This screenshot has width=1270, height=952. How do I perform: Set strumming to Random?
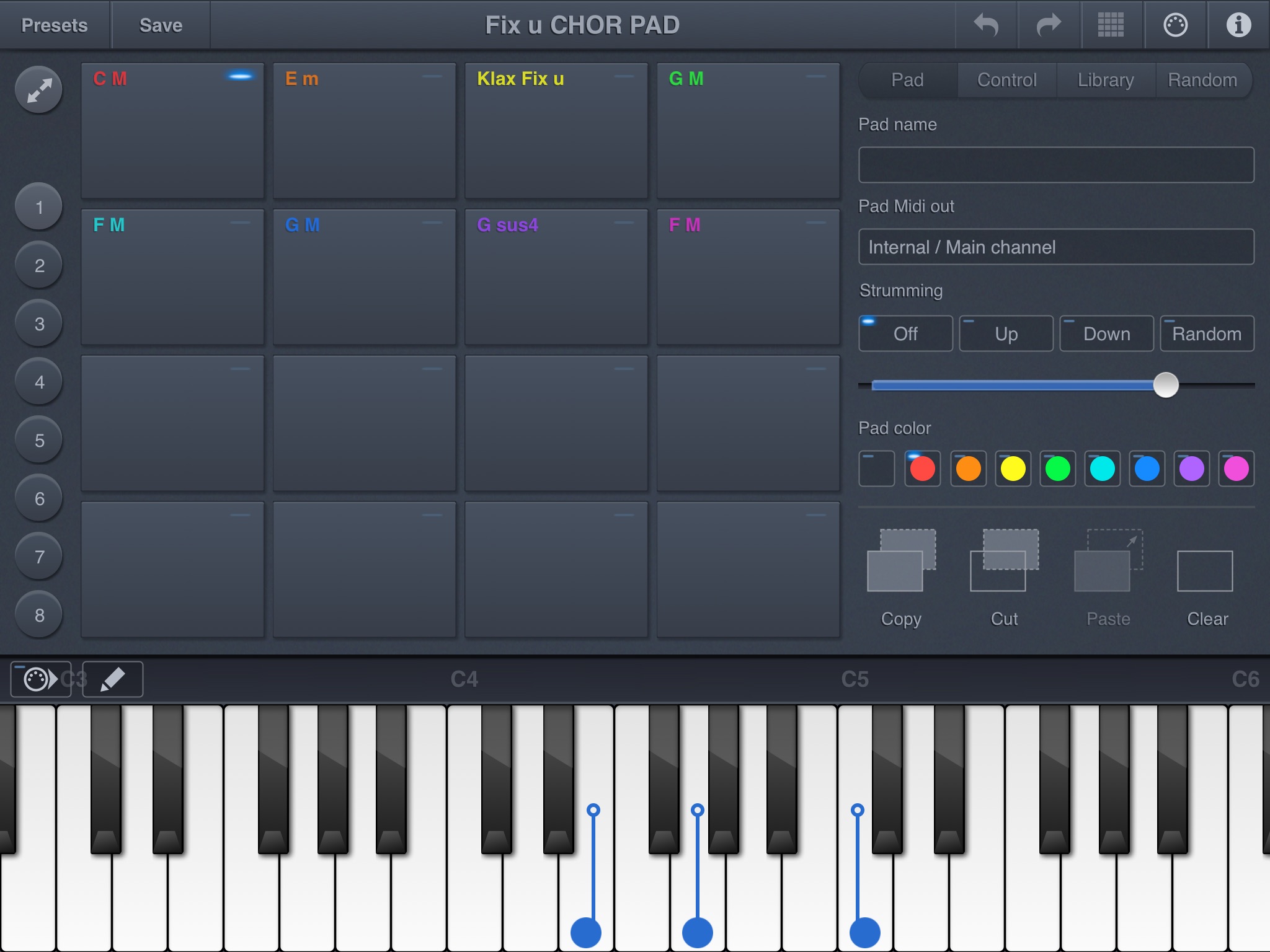[x=1207, y=333]
